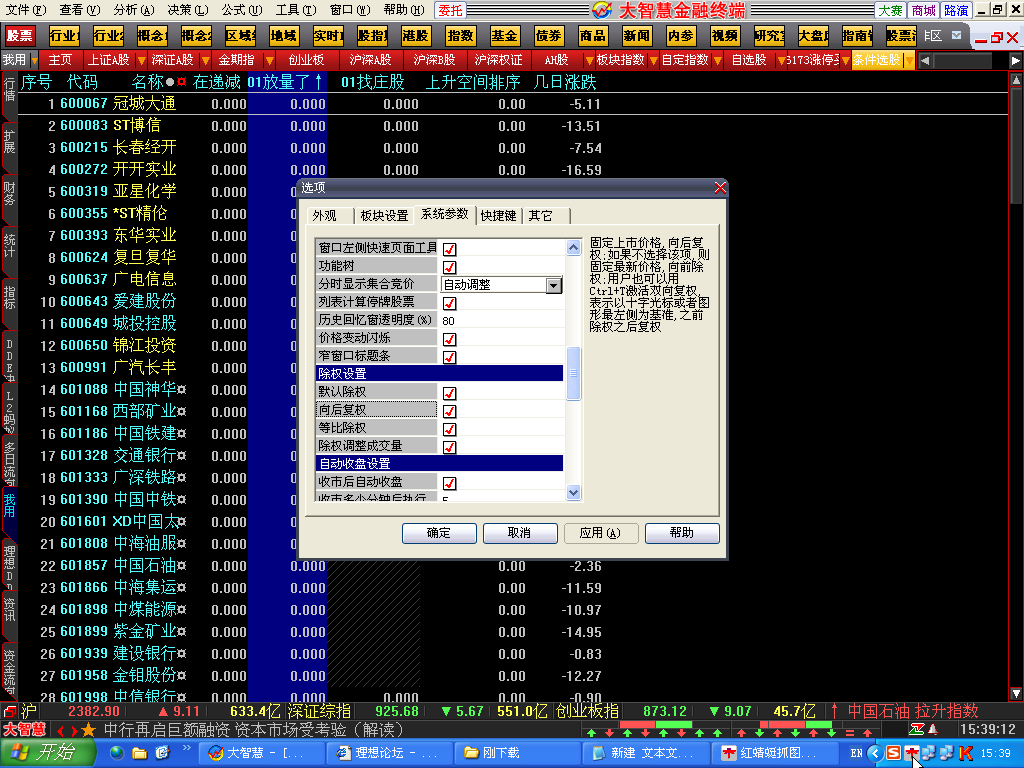
Task: Click the red K icon in system tray
Action: 966,754
